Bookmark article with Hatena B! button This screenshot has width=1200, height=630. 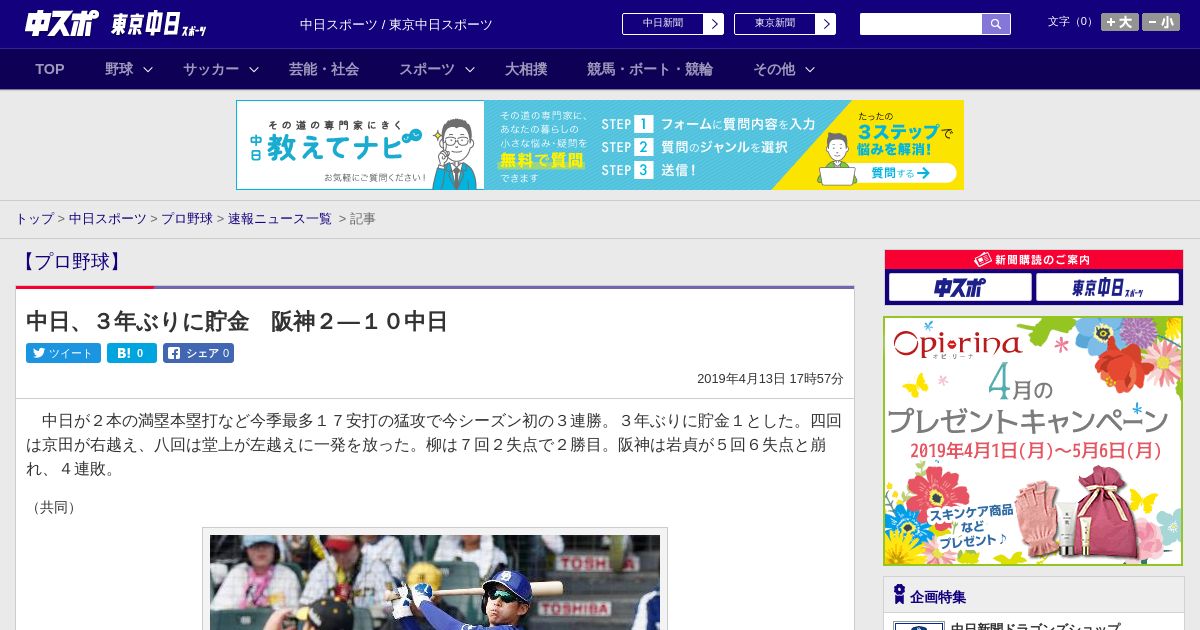[x=132, y=353]
